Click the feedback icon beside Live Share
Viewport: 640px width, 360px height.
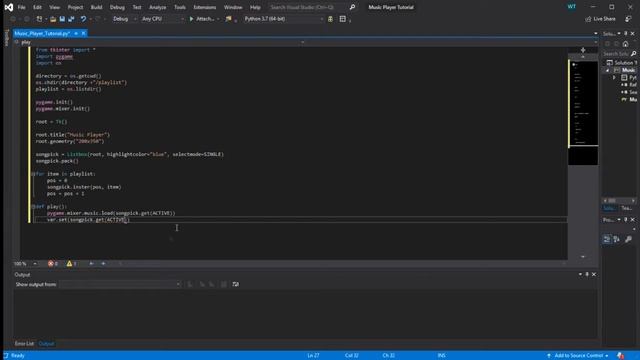coord(628,19)
